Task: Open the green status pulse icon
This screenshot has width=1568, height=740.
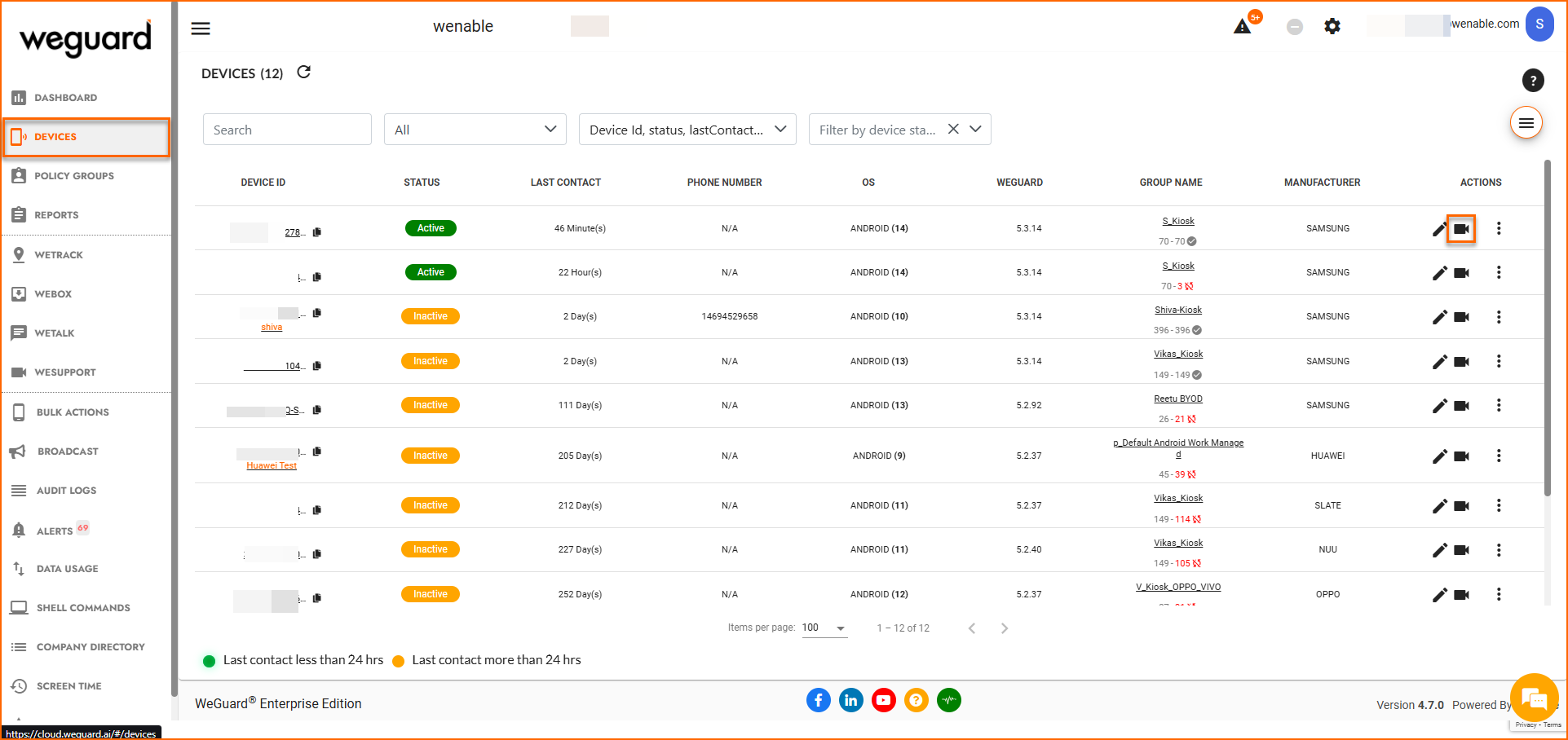Action: pyautogui.click(x=949, y=700)
